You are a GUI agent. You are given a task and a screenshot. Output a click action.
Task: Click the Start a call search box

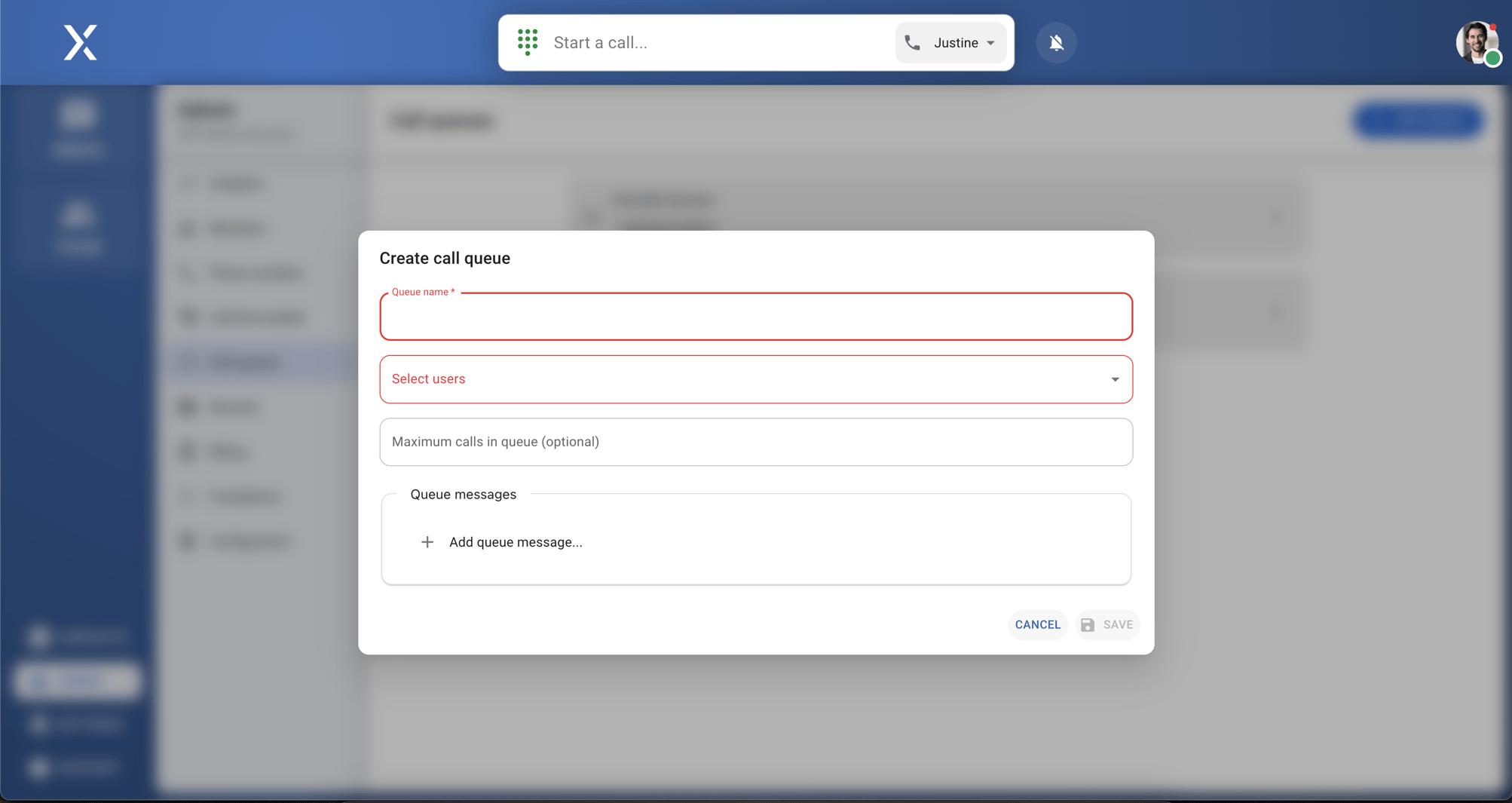[720, 43]
